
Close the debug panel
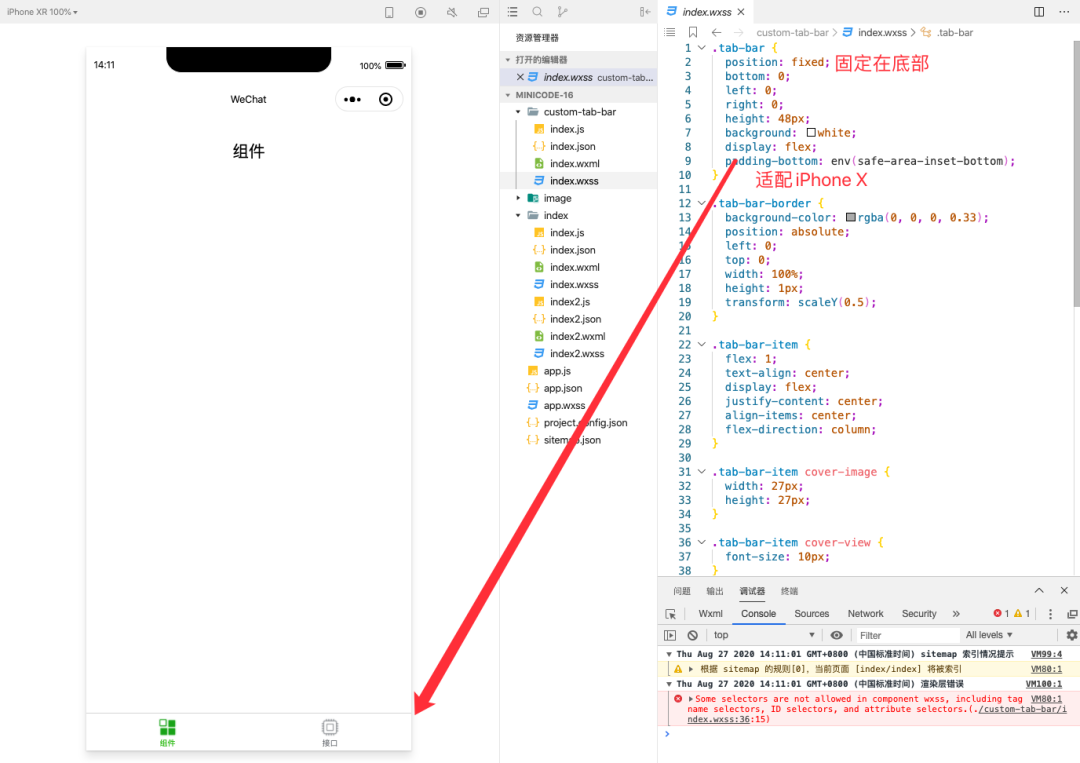tap(1064, 591)
